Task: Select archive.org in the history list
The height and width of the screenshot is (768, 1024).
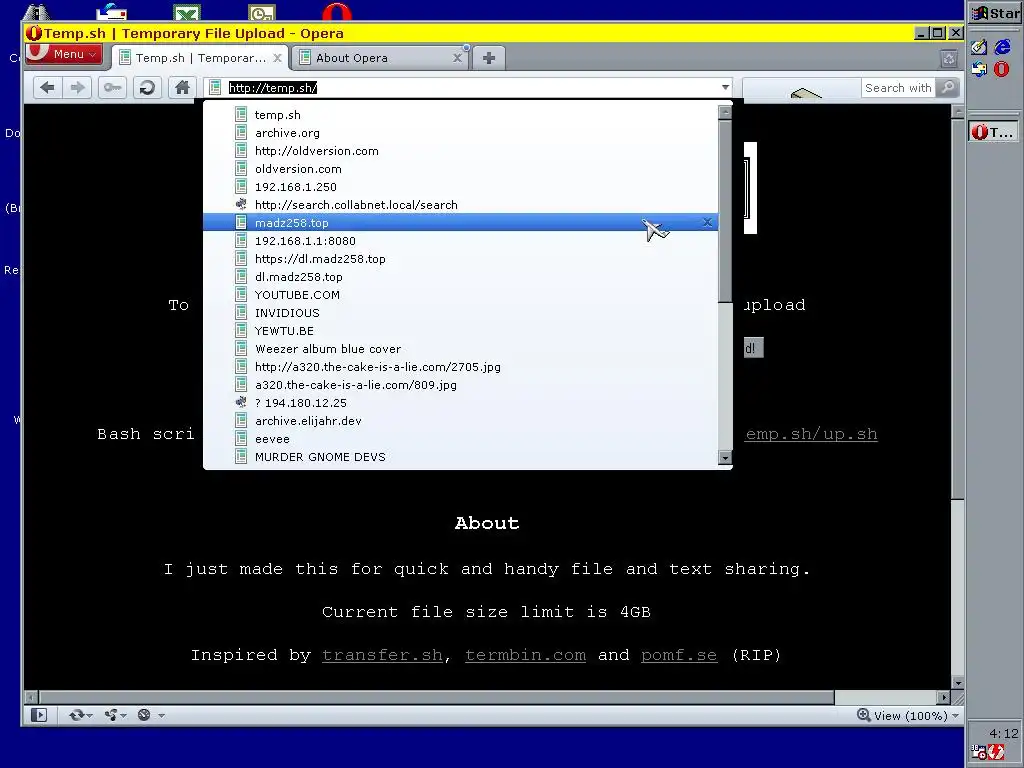Action: pyautogui.click(x=460, y=133)
